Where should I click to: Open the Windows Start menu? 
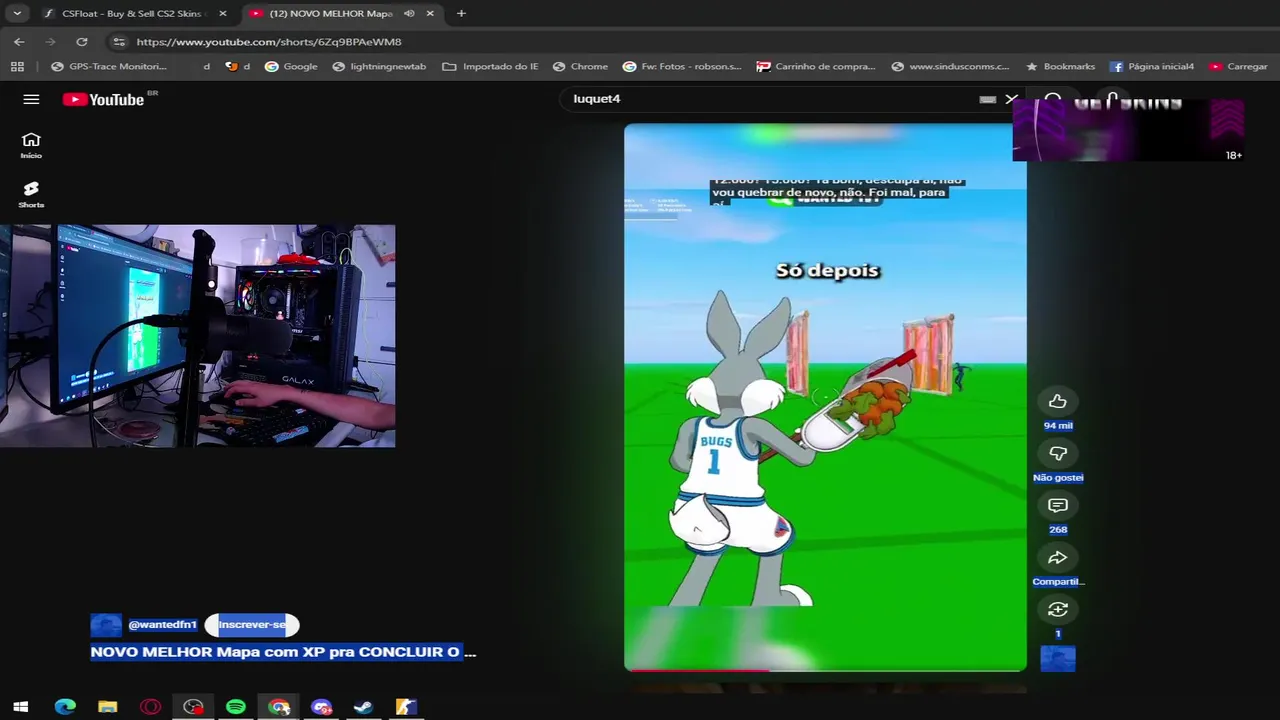coord(20,707)
